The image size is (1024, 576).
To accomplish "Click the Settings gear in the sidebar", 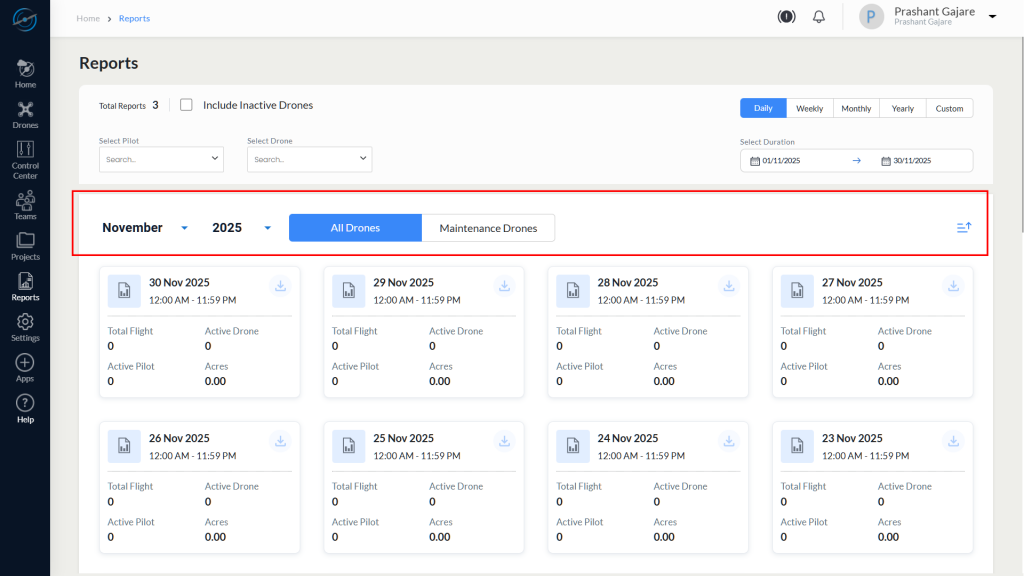I will 24,323.
